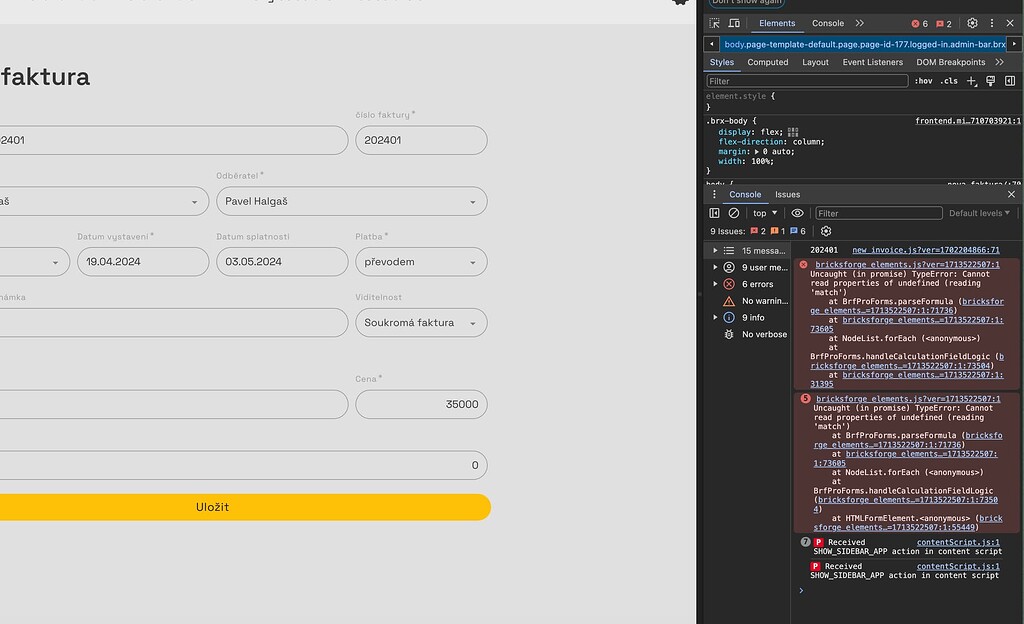Toggle the console sidebar panel icon

point(714,213)
